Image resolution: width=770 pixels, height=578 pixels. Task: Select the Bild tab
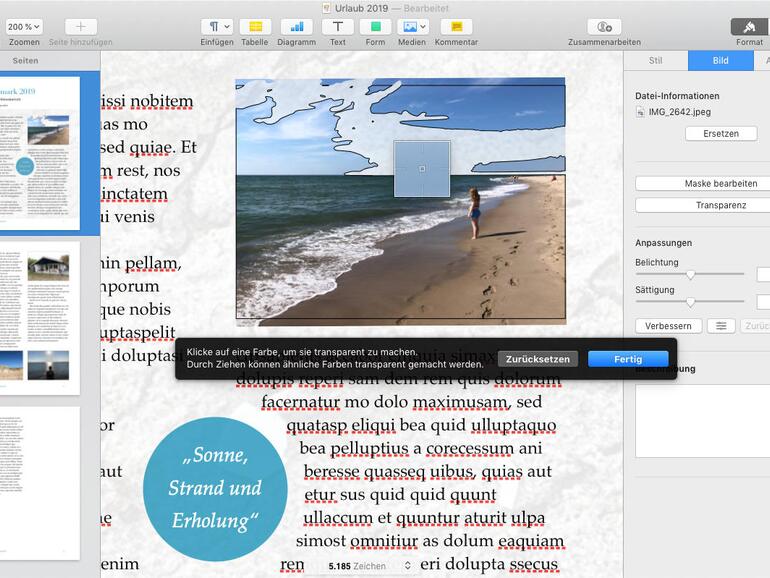720,60
